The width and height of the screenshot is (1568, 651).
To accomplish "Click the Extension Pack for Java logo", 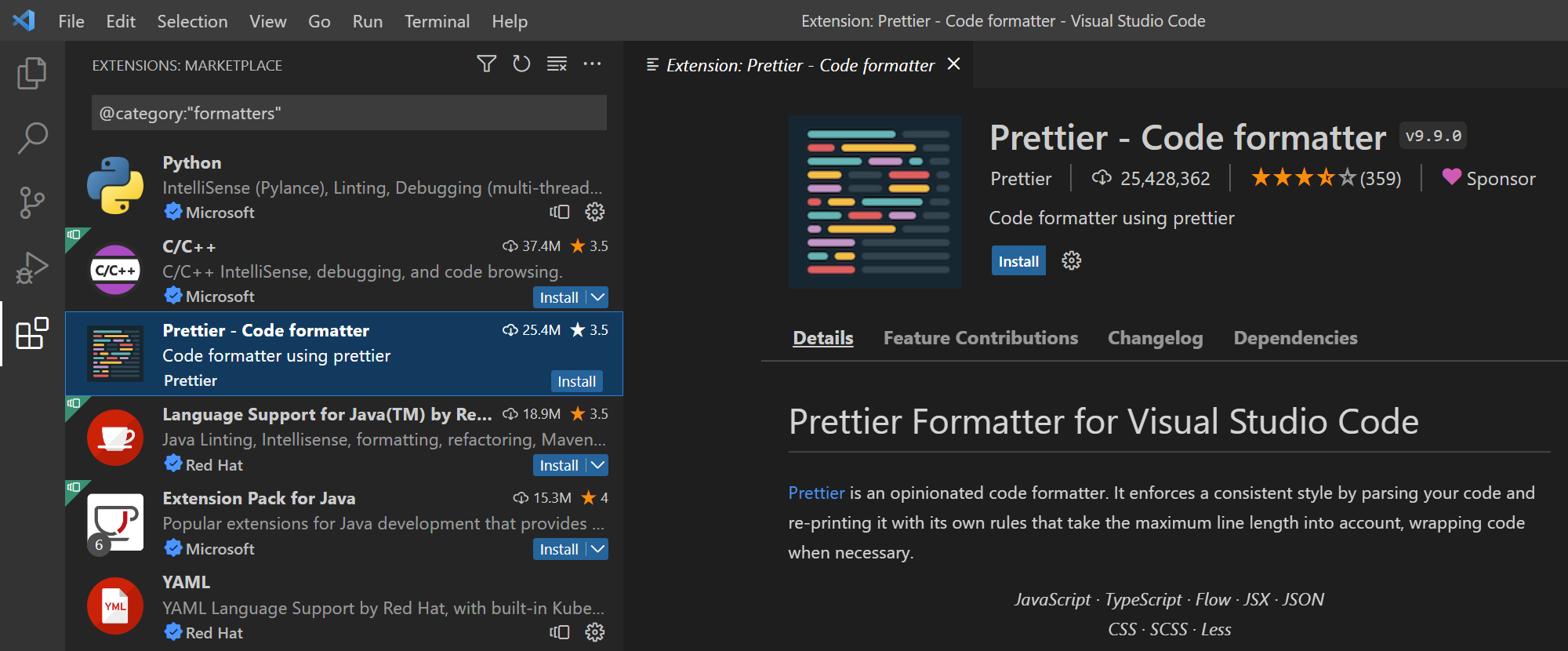I will click(x=115, y=522).
